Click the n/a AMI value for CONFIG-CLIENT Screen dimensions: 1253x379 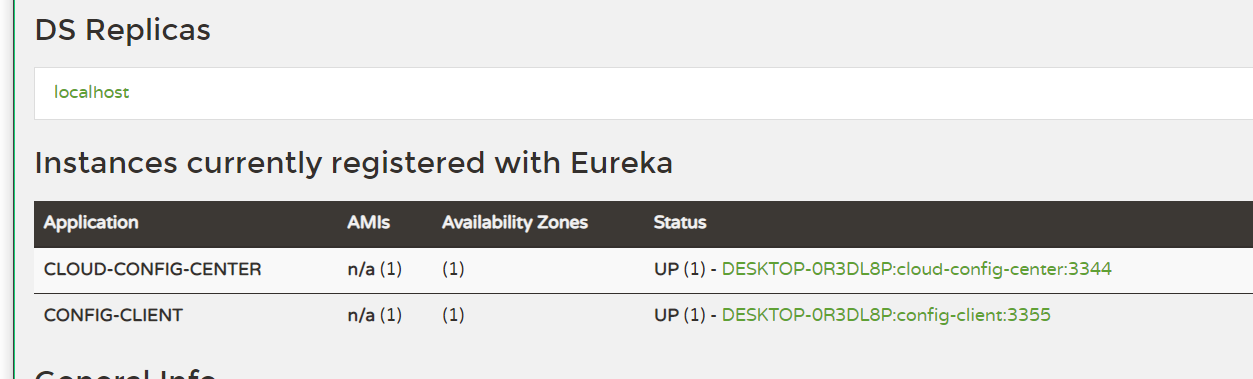tap(361, 315)
